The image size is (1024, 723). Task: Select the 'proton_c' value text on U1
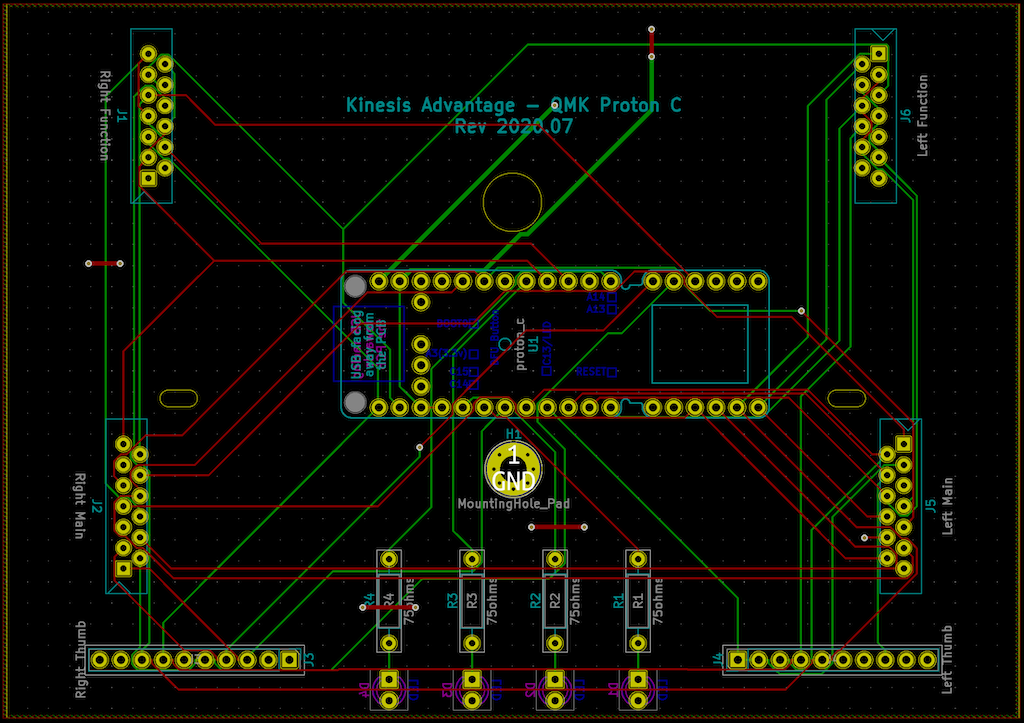(520, 344)
